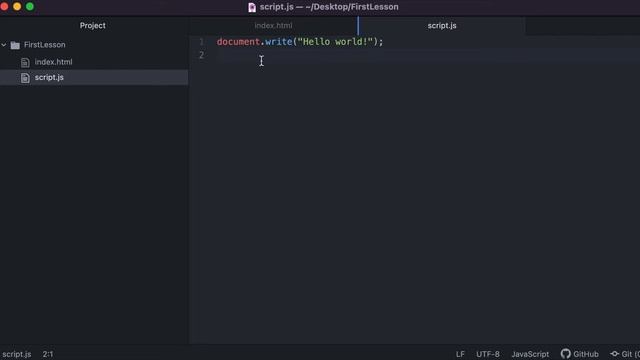Click the write method name in line 1
The image size is (640, 360).
[278, 42]
